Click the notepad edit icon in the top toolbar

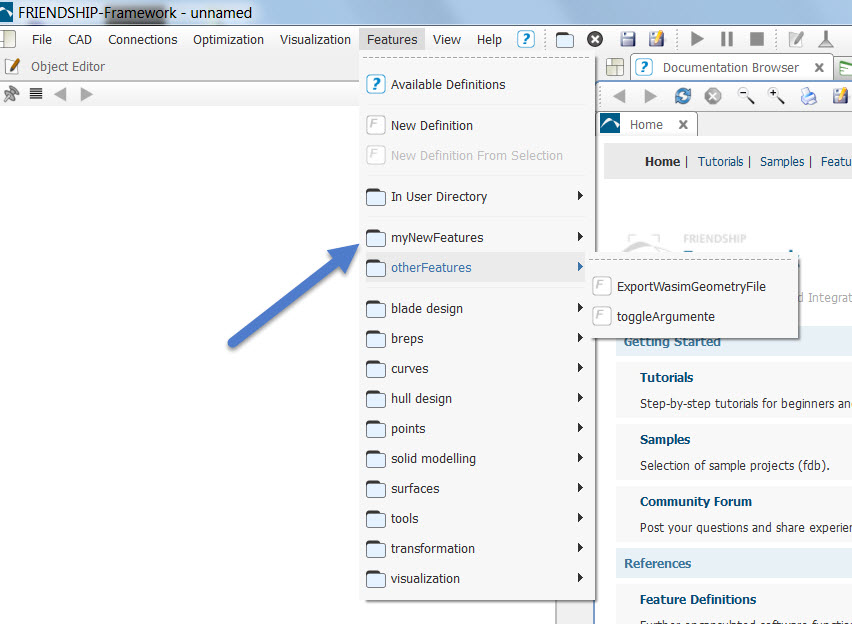[x=795, y=39]
